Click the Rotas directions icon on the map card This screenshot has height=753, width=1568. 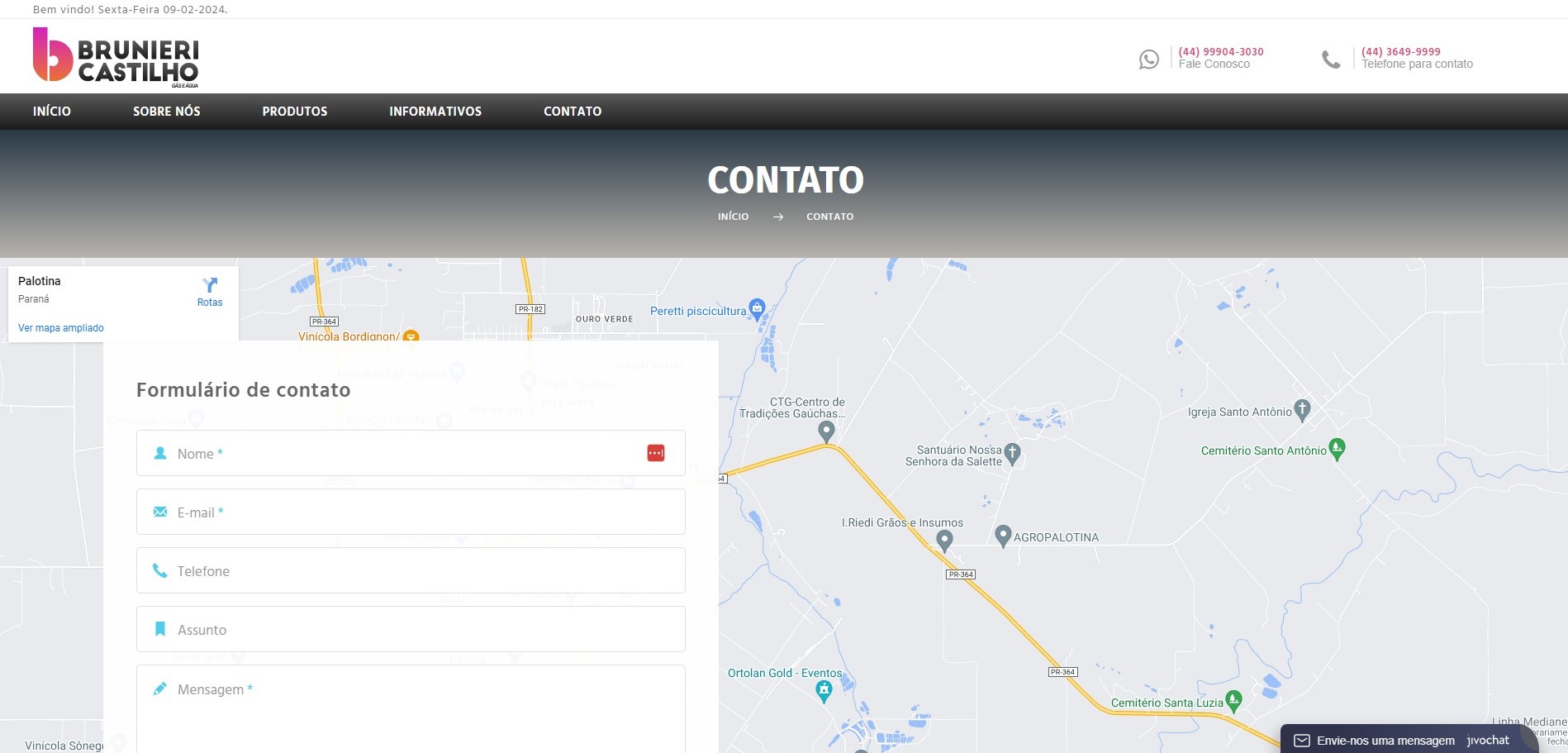tap(211, 286)
